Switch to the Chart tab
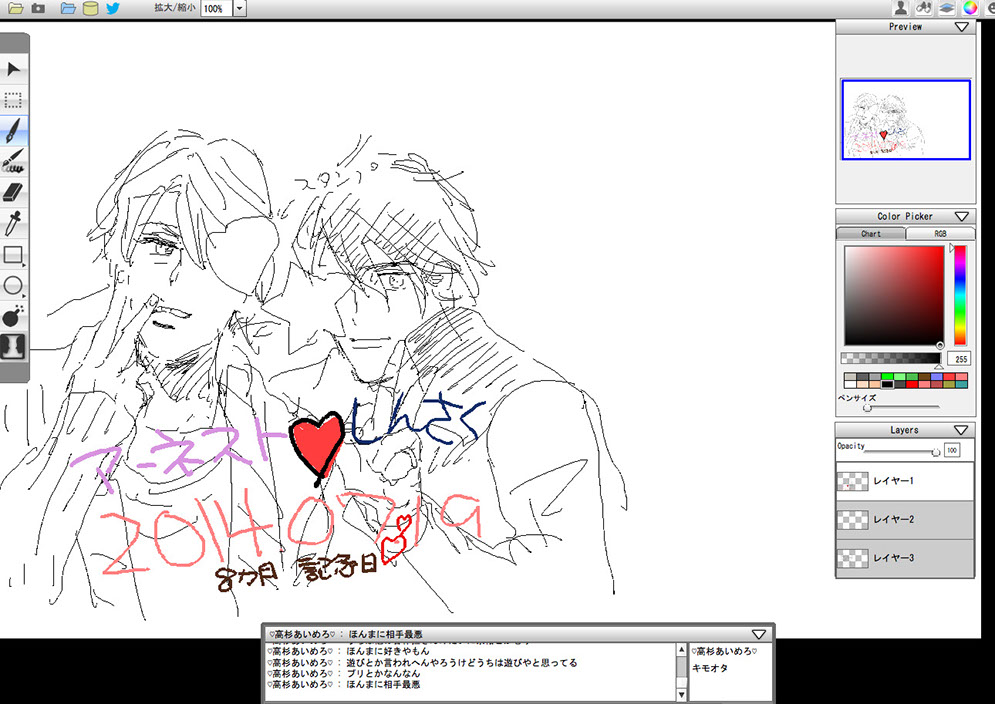This screenshot has height=704, width=995. pyautogui.click(x=871, y=234)
